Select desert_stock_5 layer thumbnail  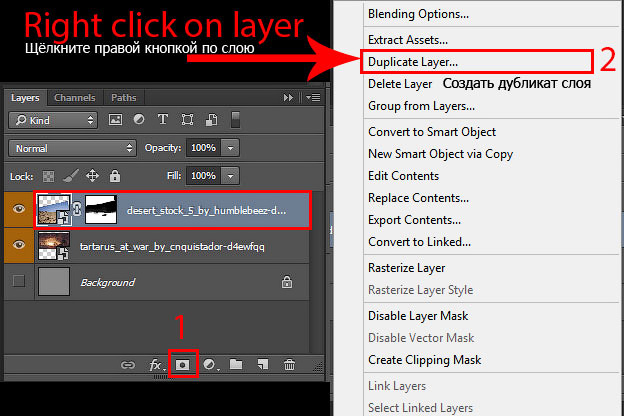[x=54, y=209]
